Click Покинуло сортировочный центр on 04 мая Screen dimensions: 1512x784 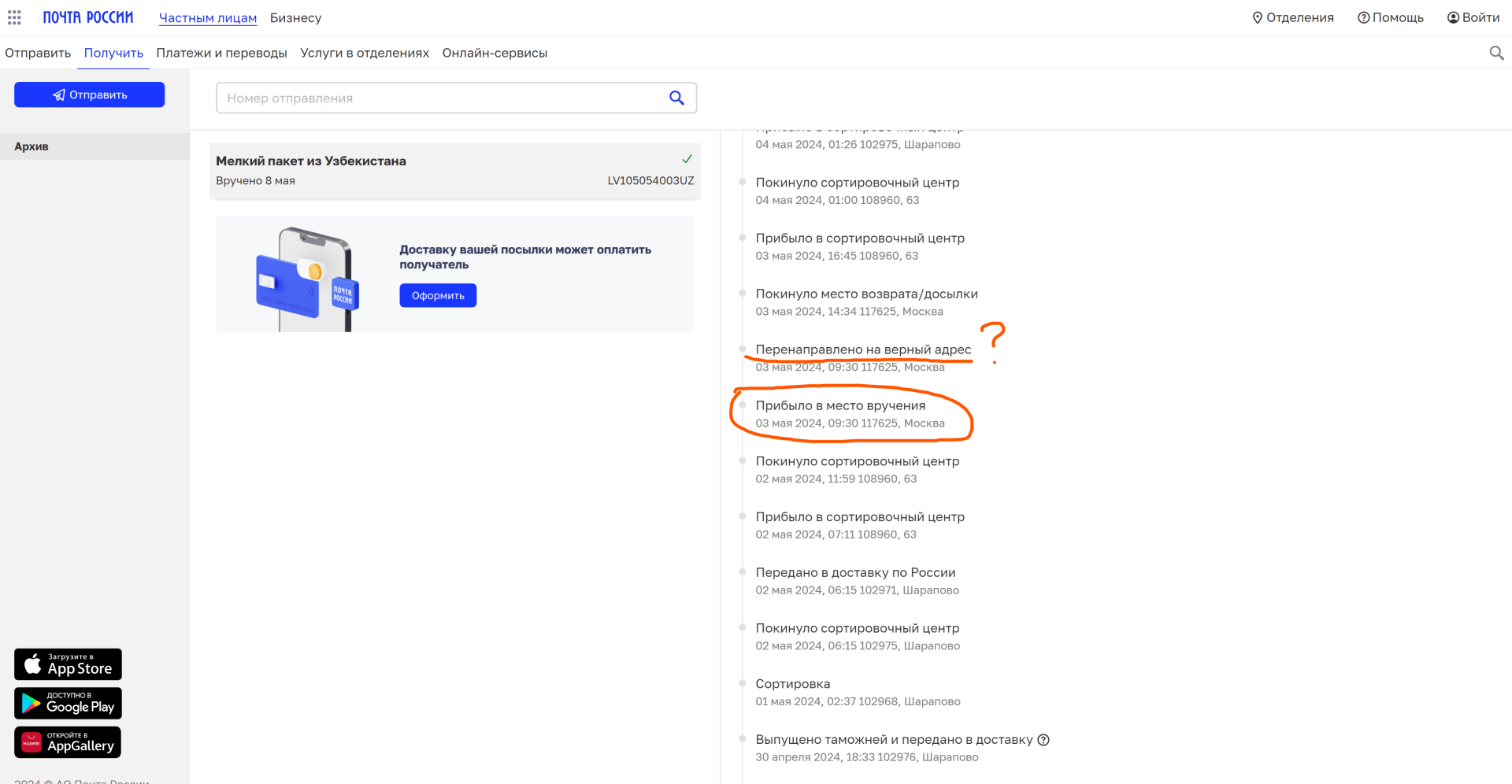(x=858, y=183)
